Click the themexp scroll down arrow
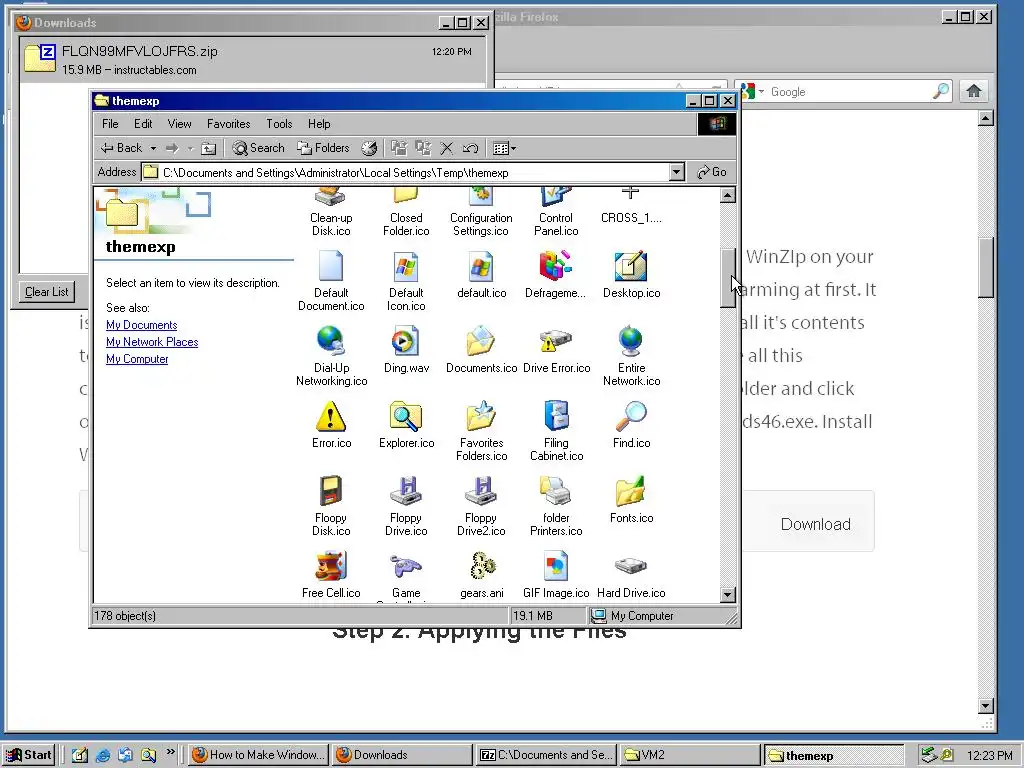 click(728, 594)
